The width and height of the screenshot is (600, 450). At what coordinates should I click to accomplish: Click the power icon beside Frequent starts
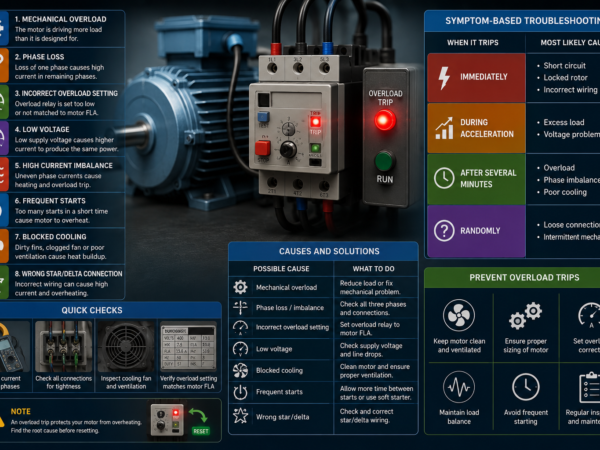(240, 392)
